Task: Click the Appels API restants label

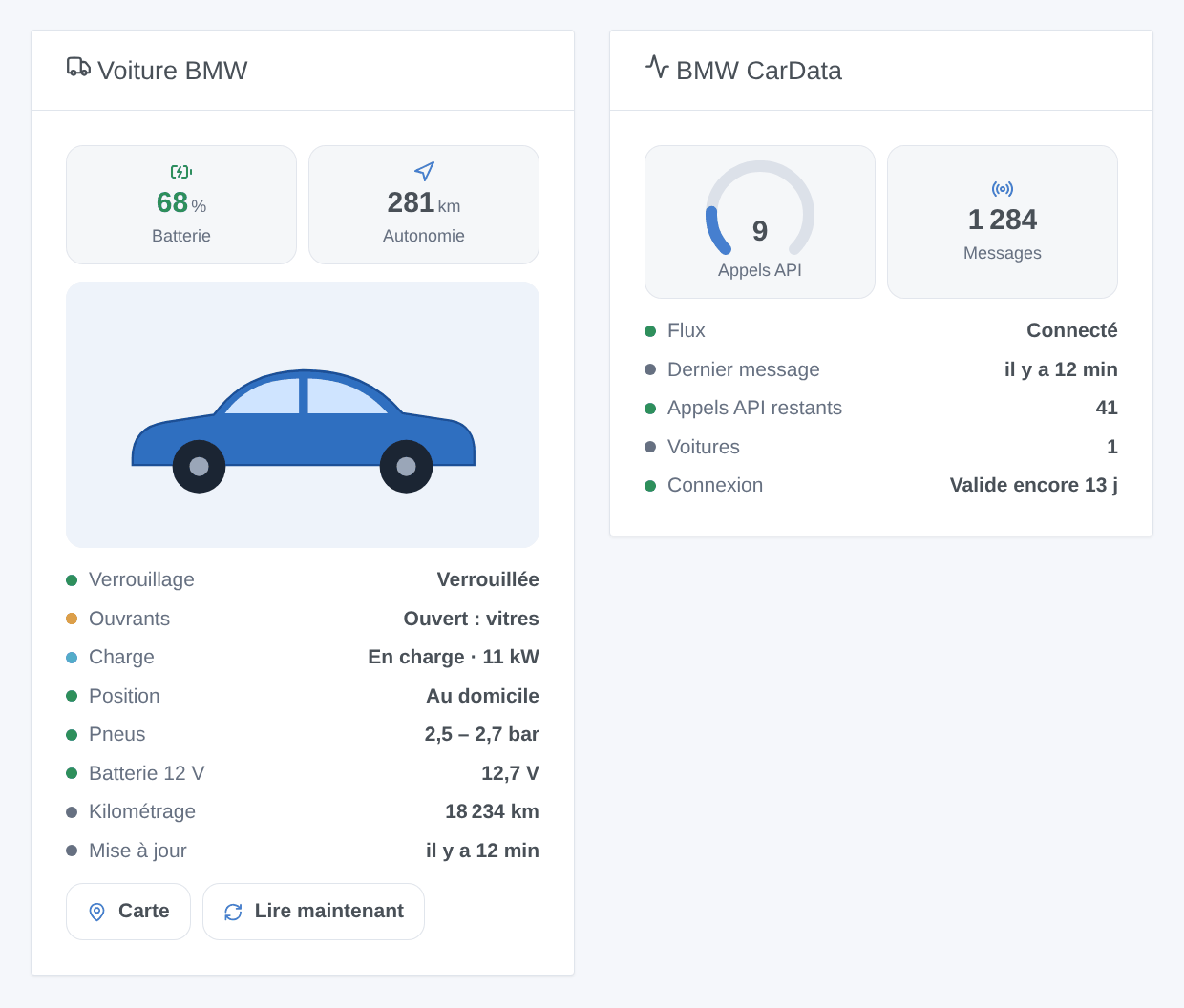Action: pyautogui.click(x=754, y=408)
